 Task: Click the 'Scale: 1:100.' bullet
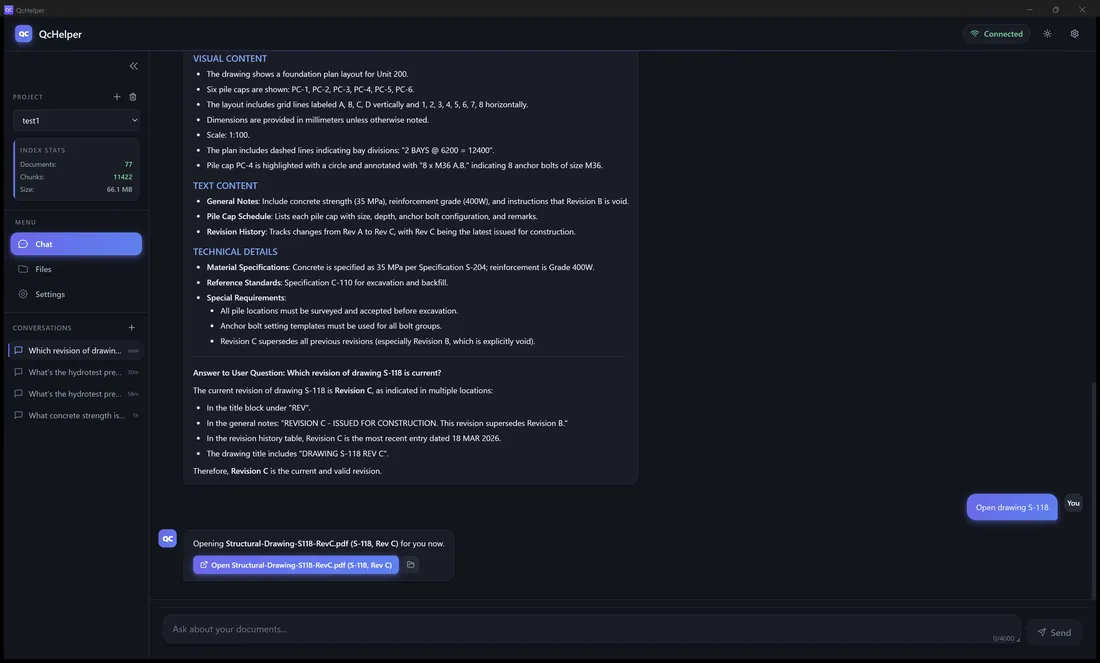228,135
